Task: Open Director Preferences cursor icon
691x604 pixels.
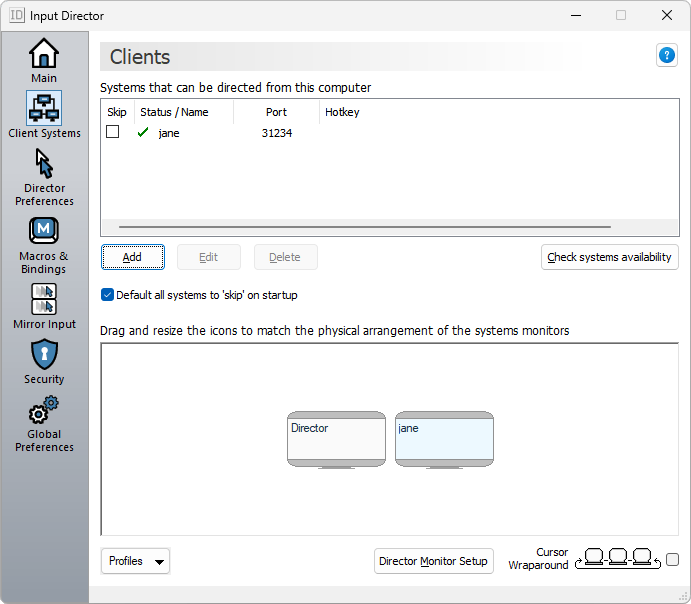Action: point(44,163)
